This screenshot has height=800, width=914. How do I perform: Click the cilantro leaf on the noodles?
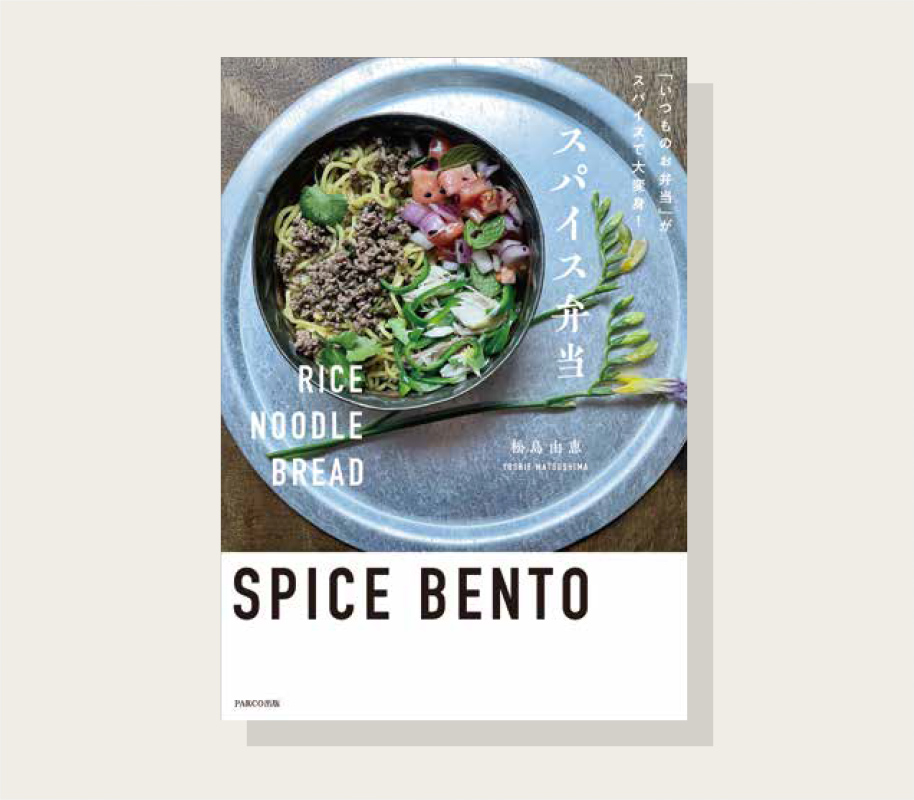[324, 205]
